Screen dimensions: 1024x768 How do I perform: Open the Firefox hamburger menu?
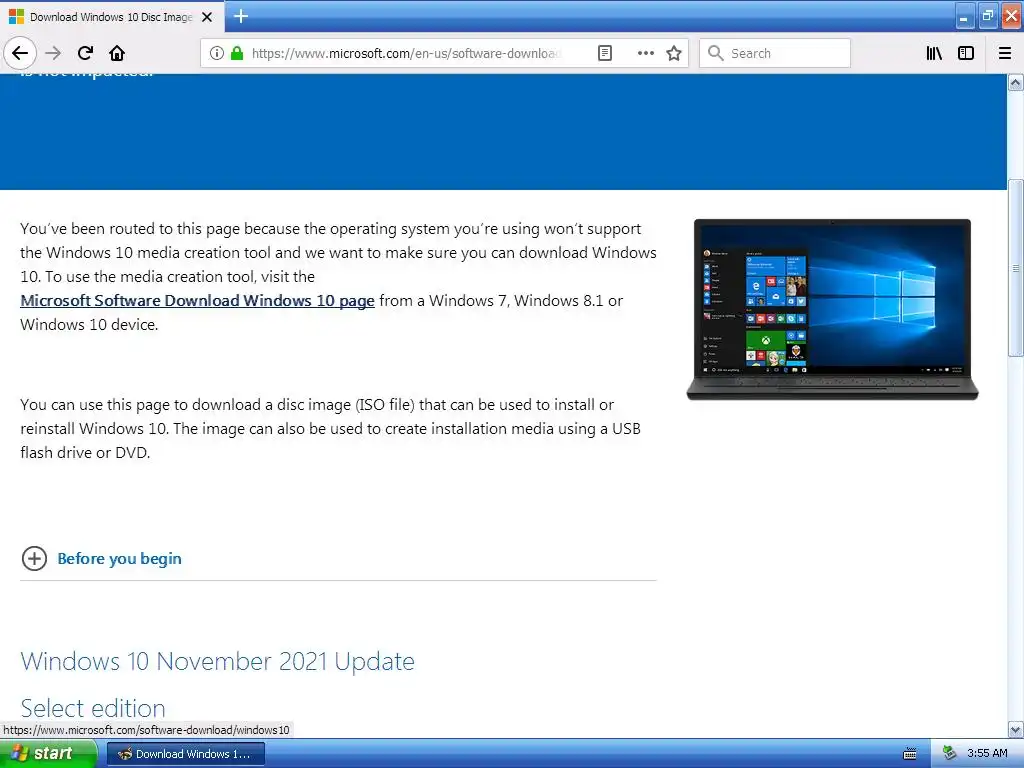(1005, 54)
